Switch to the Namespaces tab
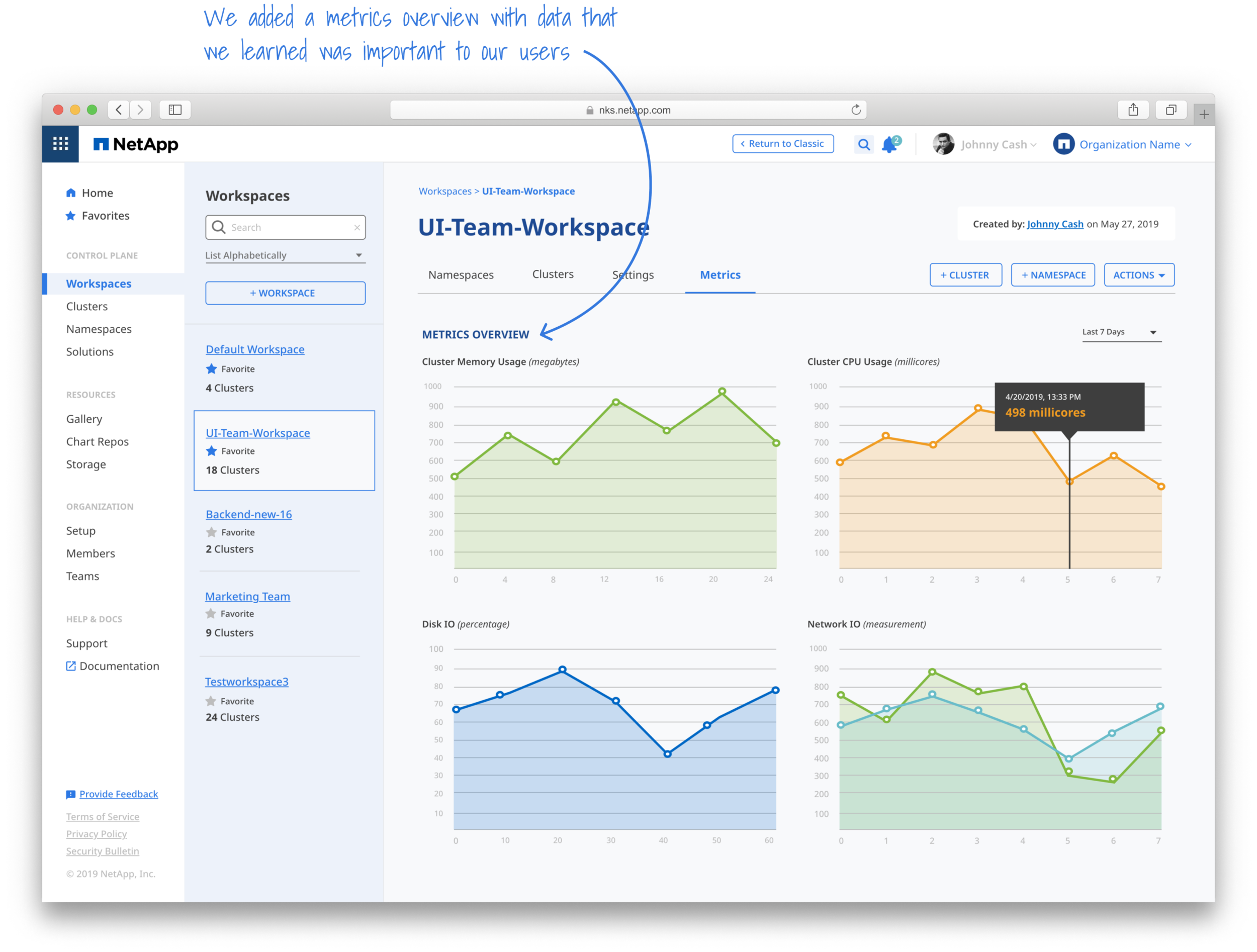This screenshot has width=1257, height=952. point(461,275)
